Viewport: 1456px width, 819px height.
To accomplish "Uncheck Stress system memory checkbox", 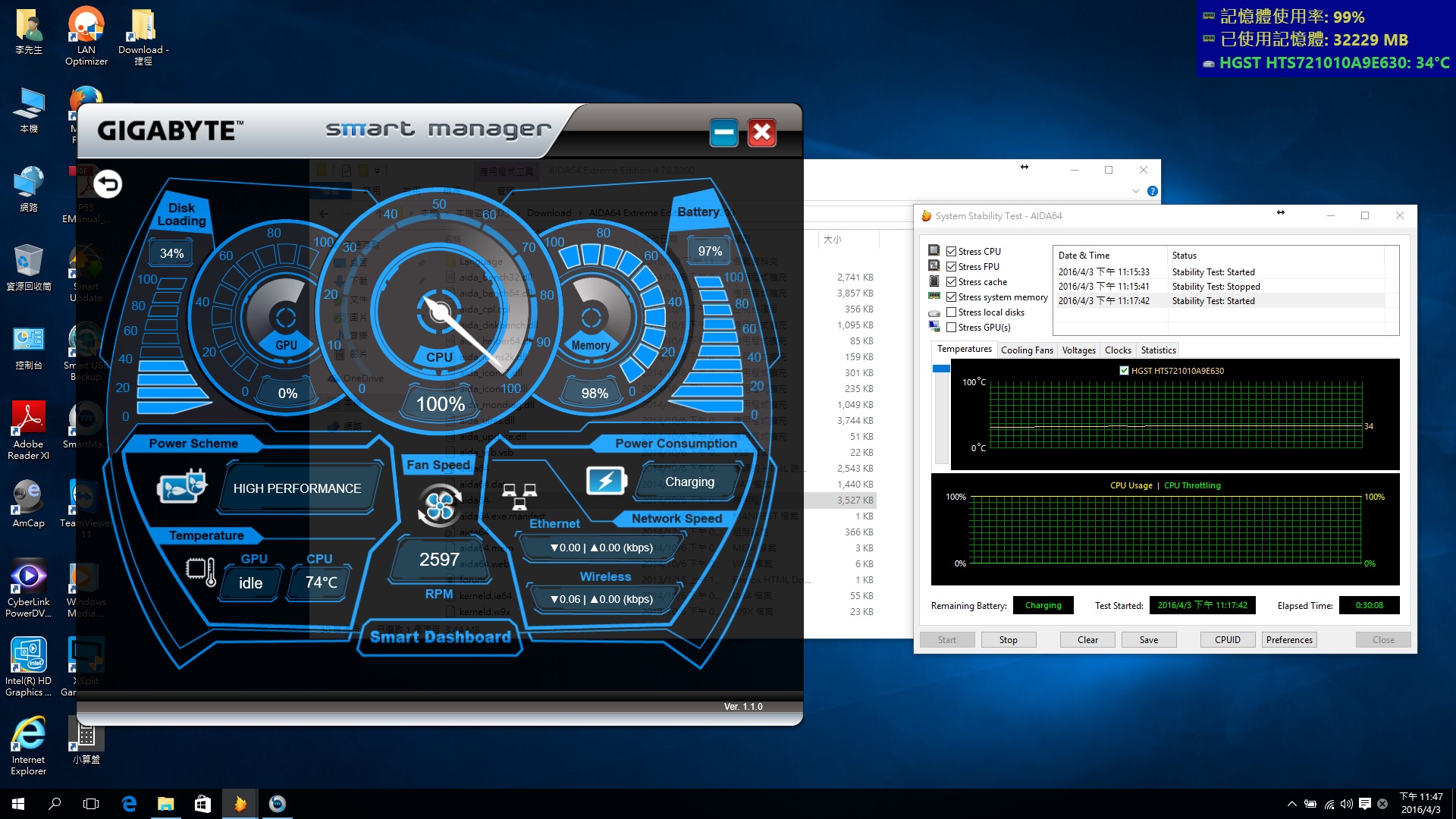I will (x=951, y=297).
